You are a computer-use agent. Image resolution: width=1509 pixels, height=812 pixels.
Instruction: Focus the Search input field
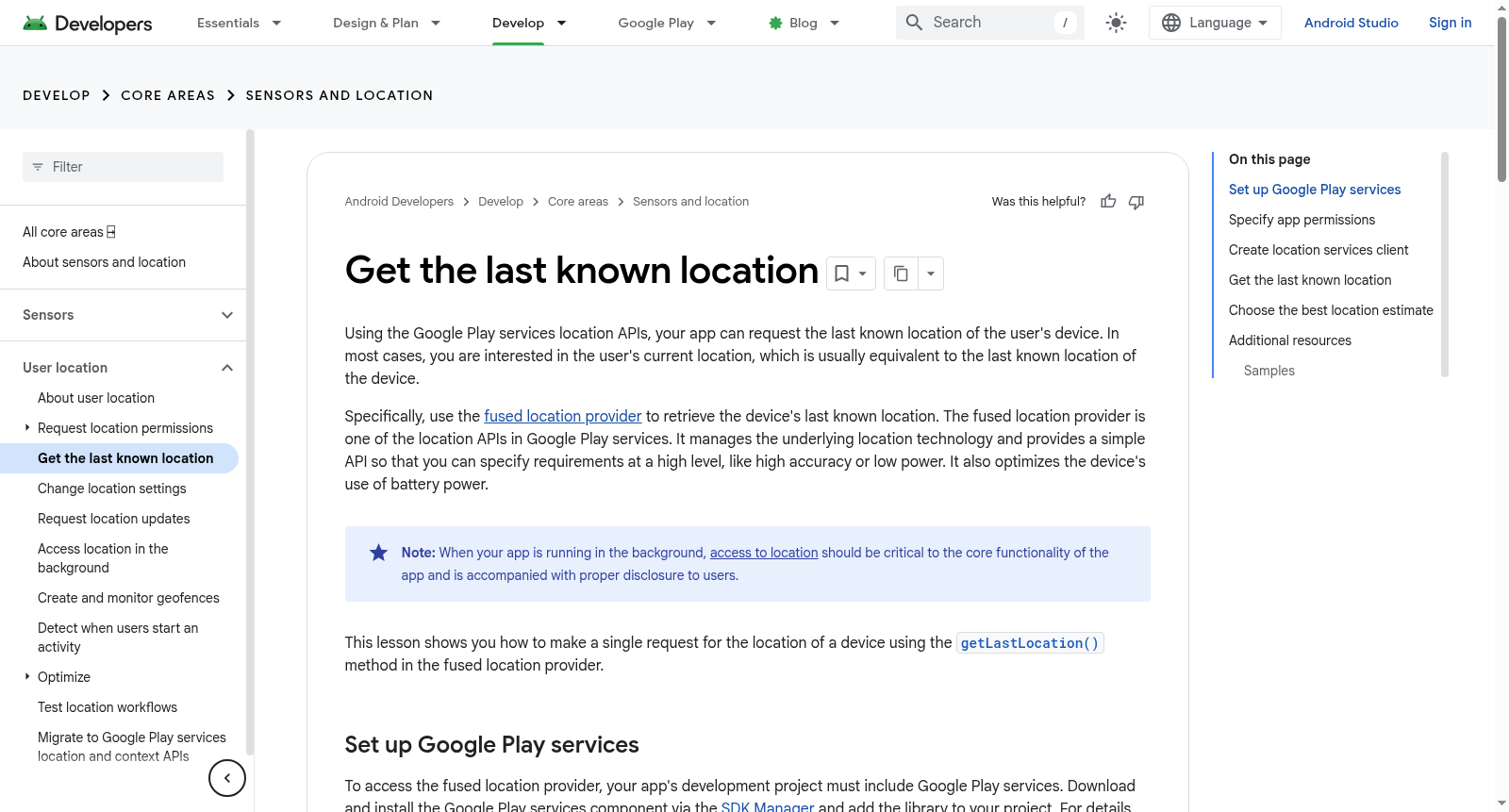989,23
